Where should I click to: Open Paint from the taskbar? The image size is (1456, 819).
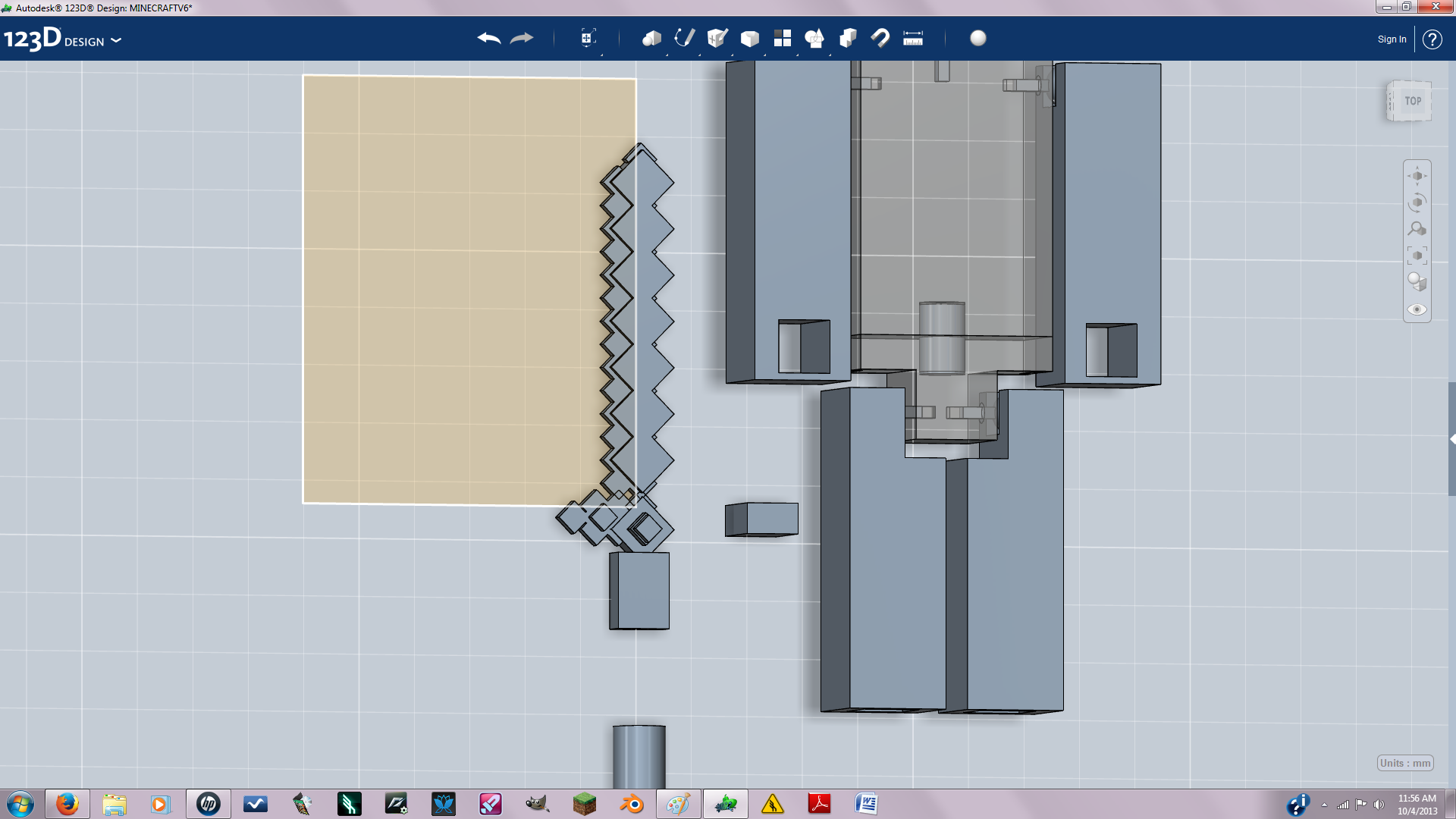coord(678,804)
